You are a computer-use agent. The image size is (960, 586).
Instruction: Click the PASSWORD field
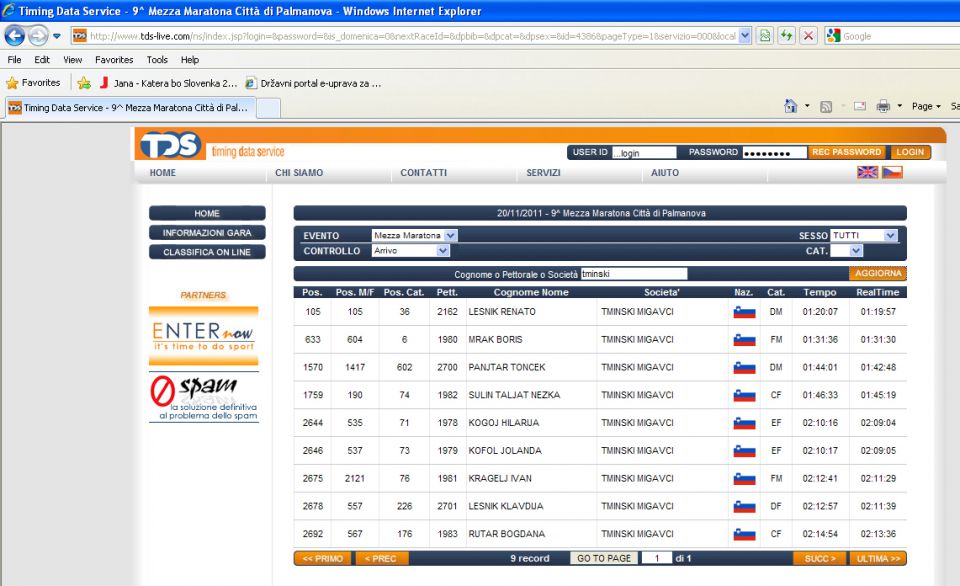pos(774,152)
